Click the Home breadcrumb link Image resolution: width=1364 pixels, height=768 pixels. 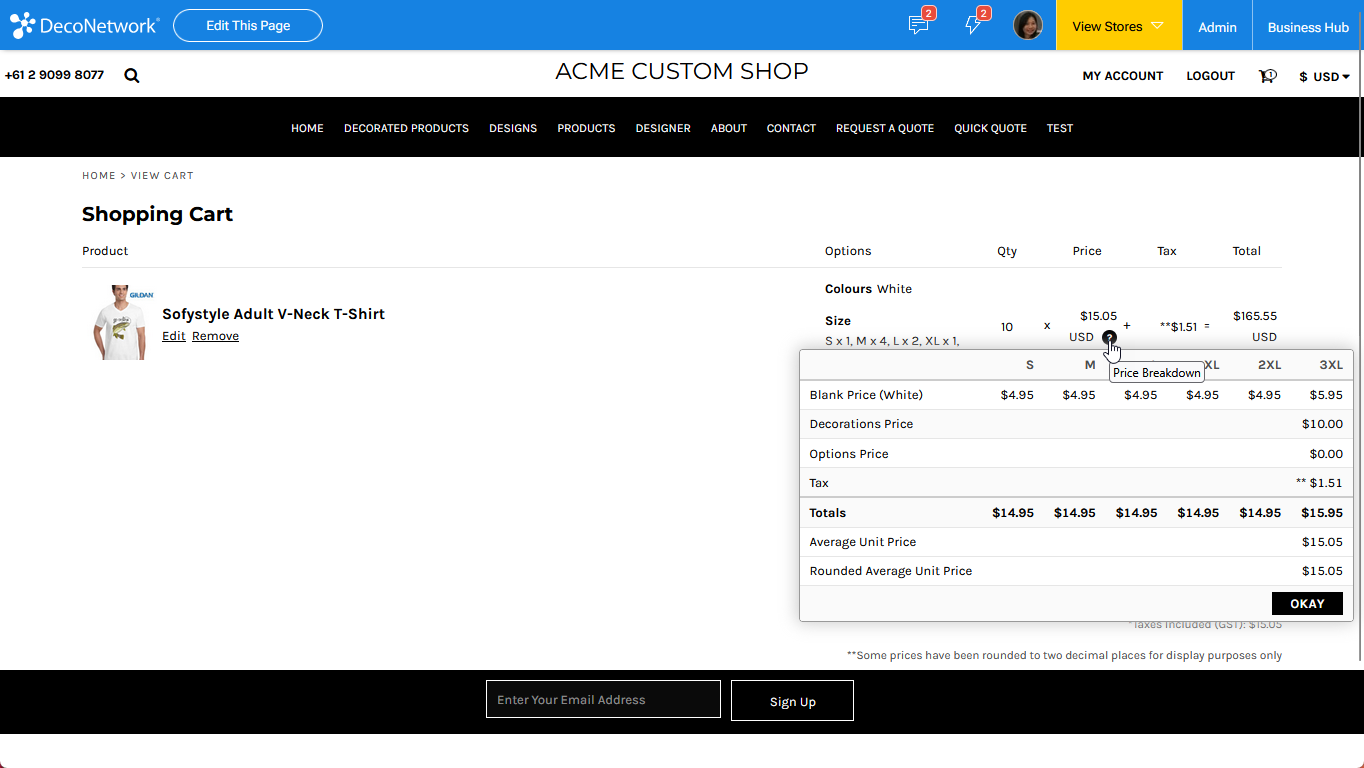(x=99, y=176)
